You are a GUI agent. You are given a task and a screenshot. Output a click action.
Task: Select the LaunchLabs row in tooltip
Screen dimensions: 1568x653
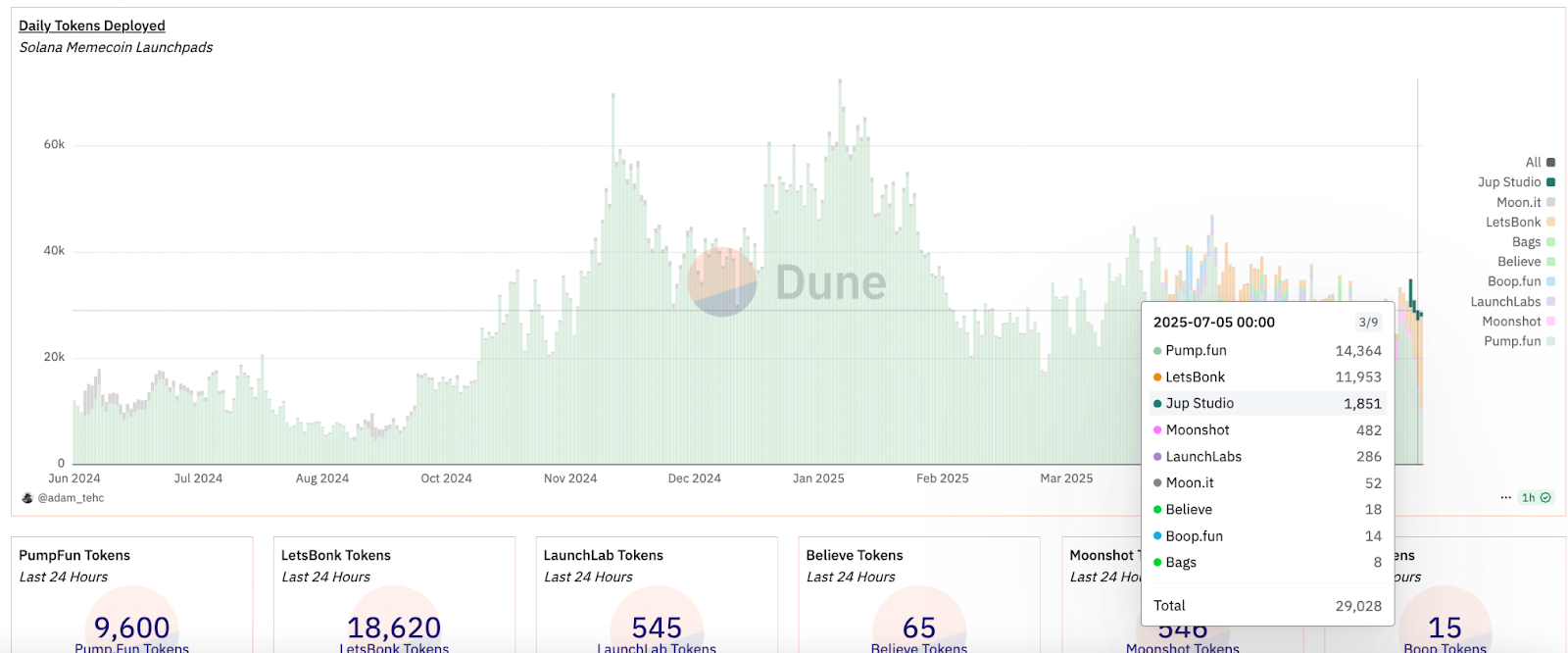[1267, 457]
